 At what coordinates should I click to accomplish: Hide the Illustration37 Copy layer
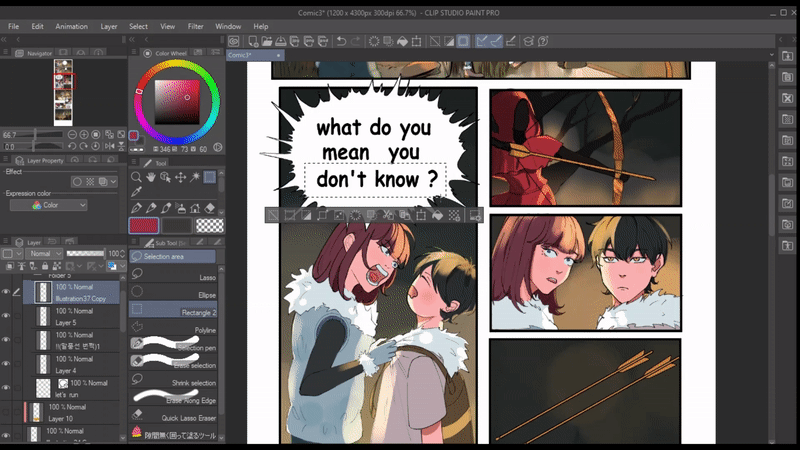point(6,292)
